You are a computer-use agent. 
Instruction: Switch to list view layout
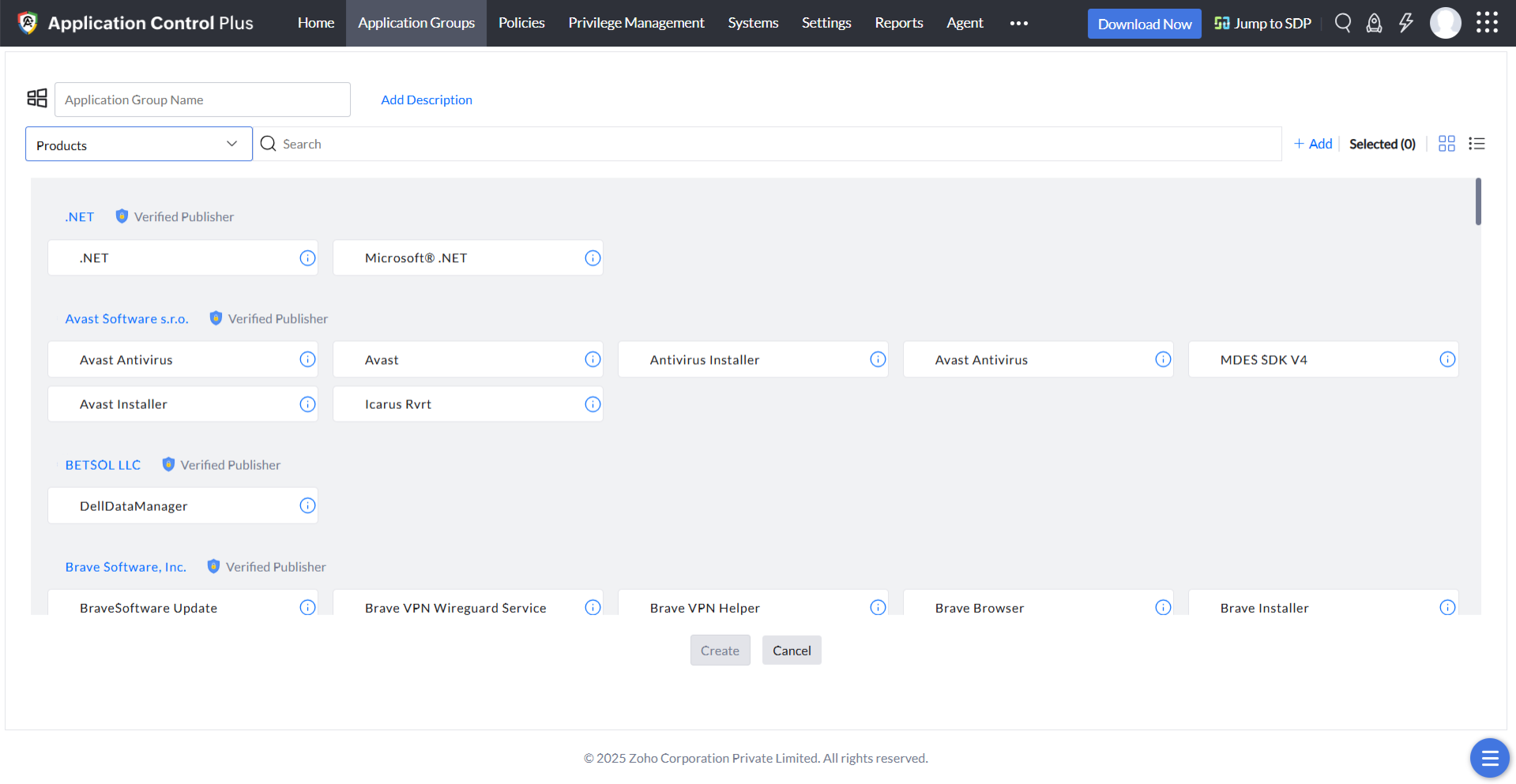pos(1477,144)
